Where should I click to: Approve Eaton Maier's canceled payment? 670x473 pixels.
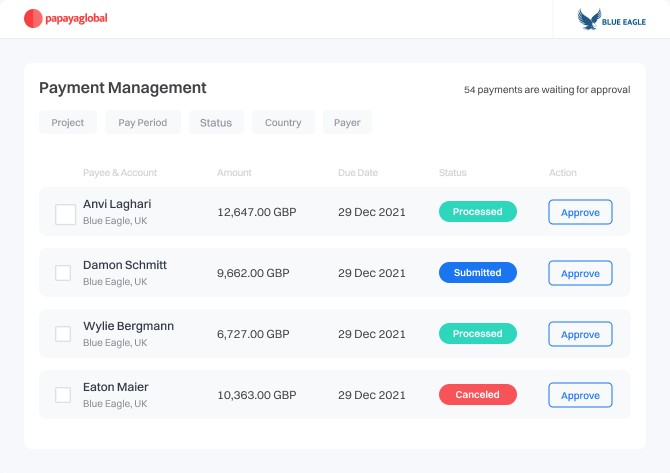tap(580, 395)
